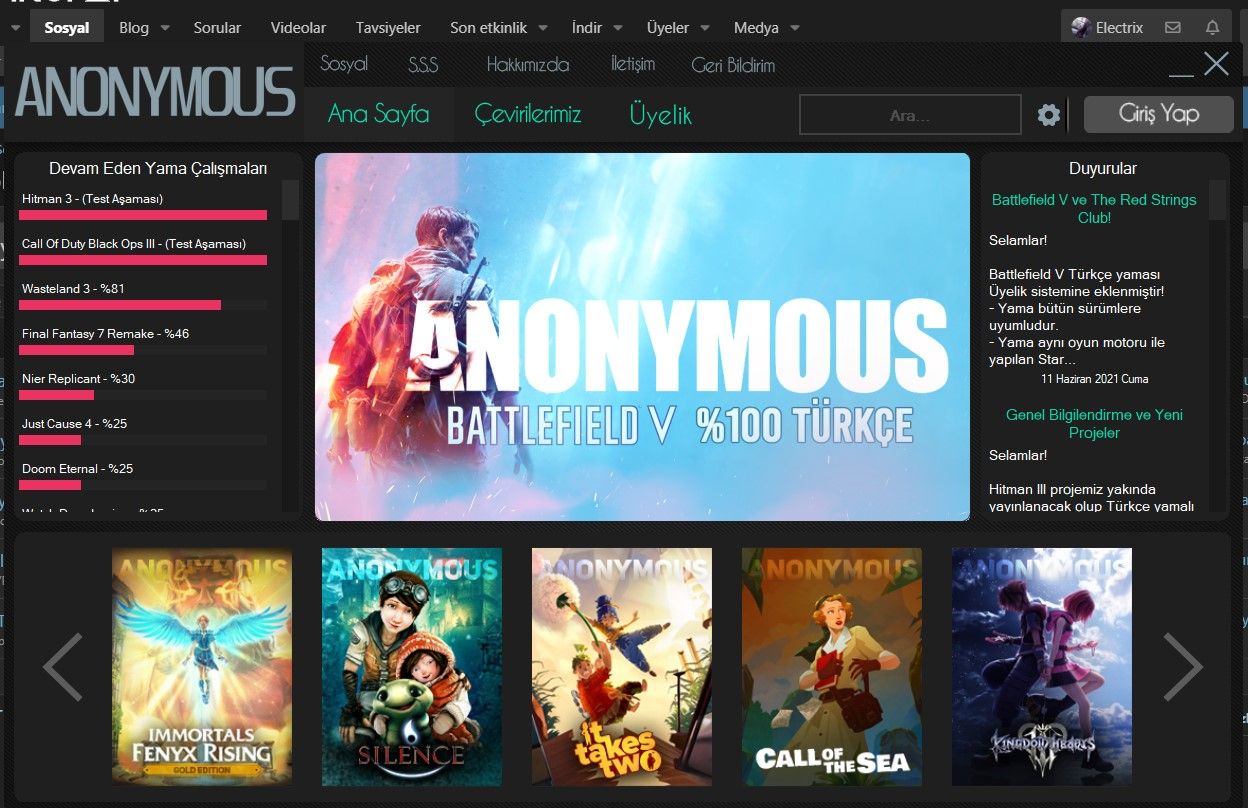
Task: Click the 11 Haziran 2021 Cuma date
Action: point(1095,379)
